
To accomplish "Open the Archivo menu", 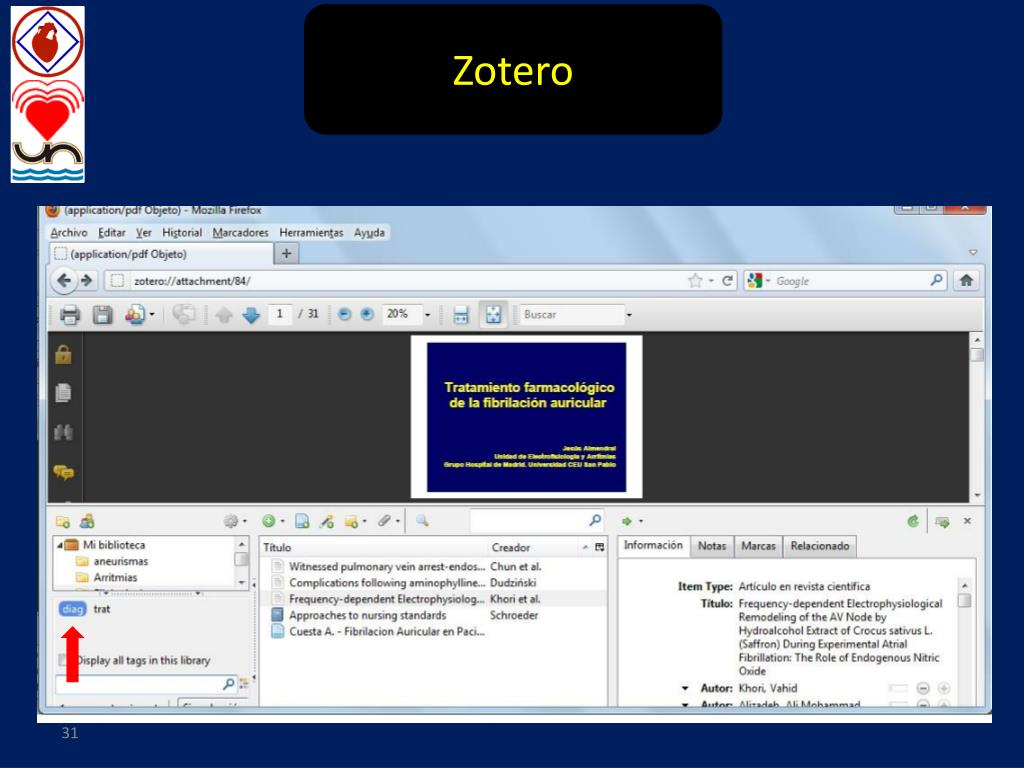I will click(x=69, y=232).
